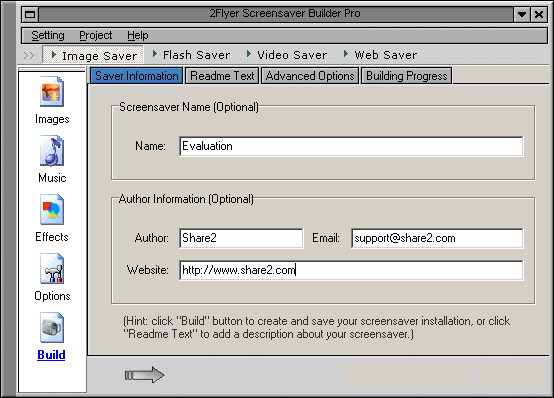Switch to the Readme Text tab
Viewport: 554px width, 398px height.
point(222,76)
